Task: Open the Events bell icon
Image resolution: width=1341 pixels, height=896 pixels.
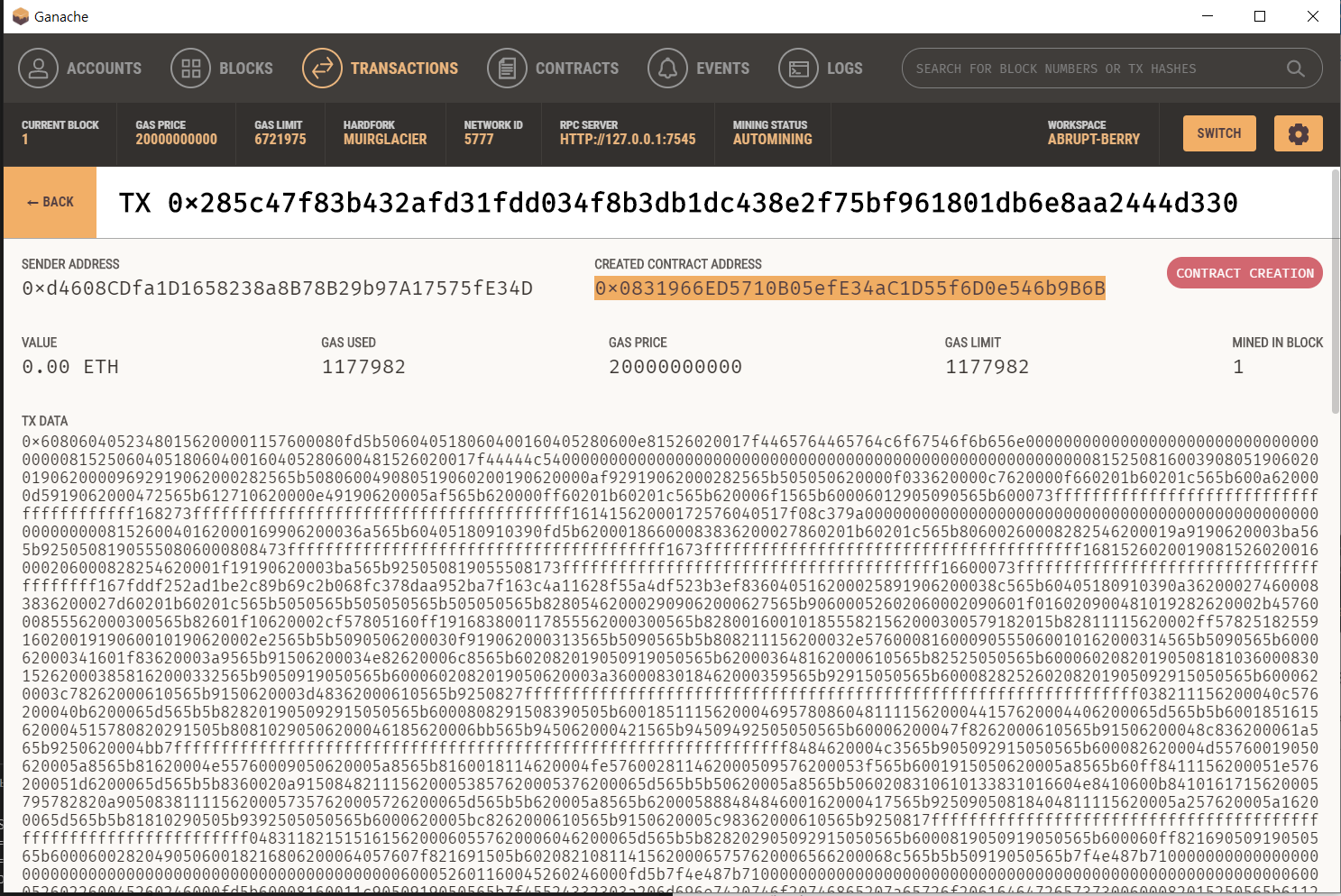Action: pyautogui.click(x=667, y=69)
